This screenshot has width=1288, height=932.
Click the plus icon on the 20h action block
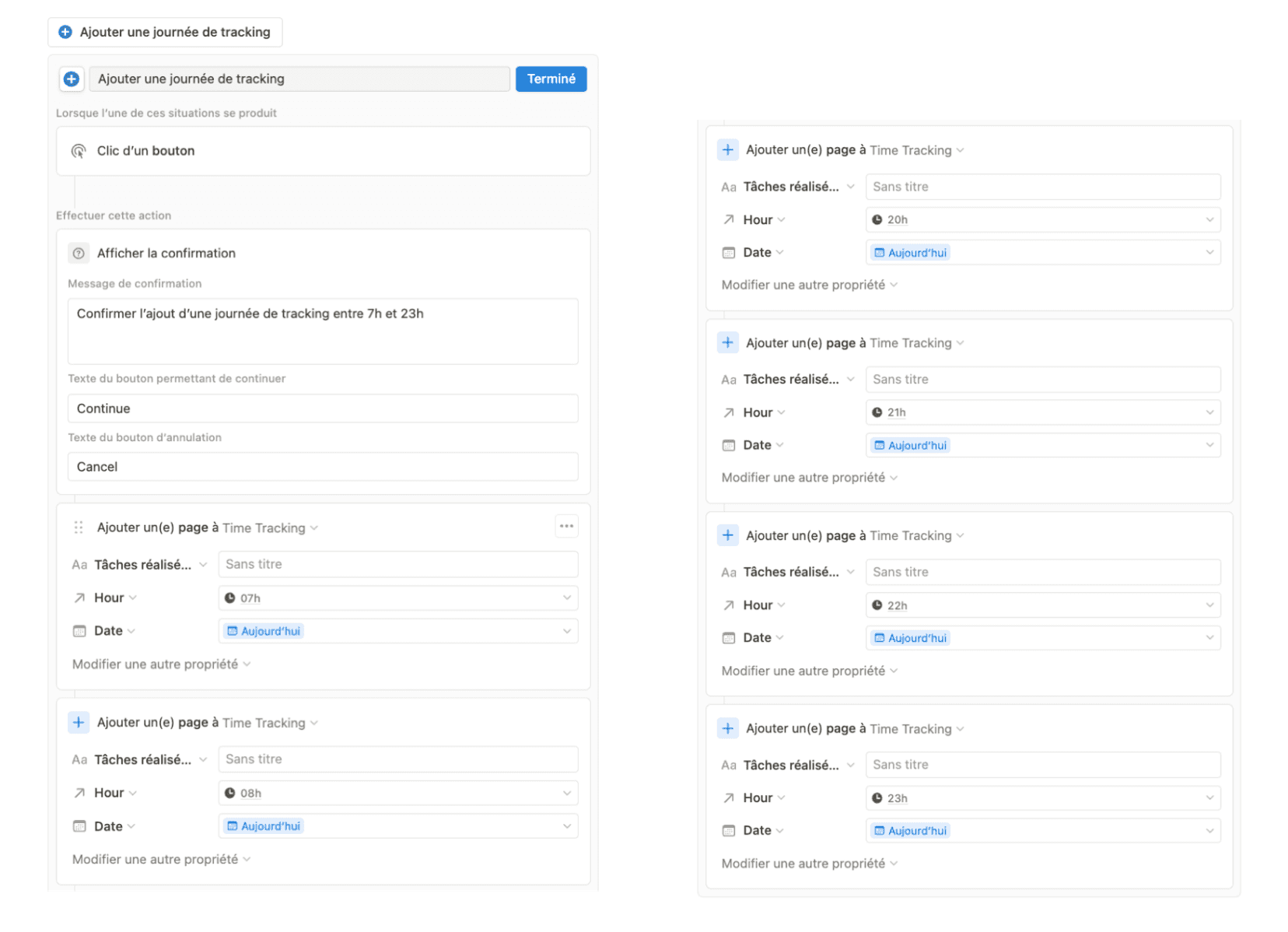tap(727, 150)
